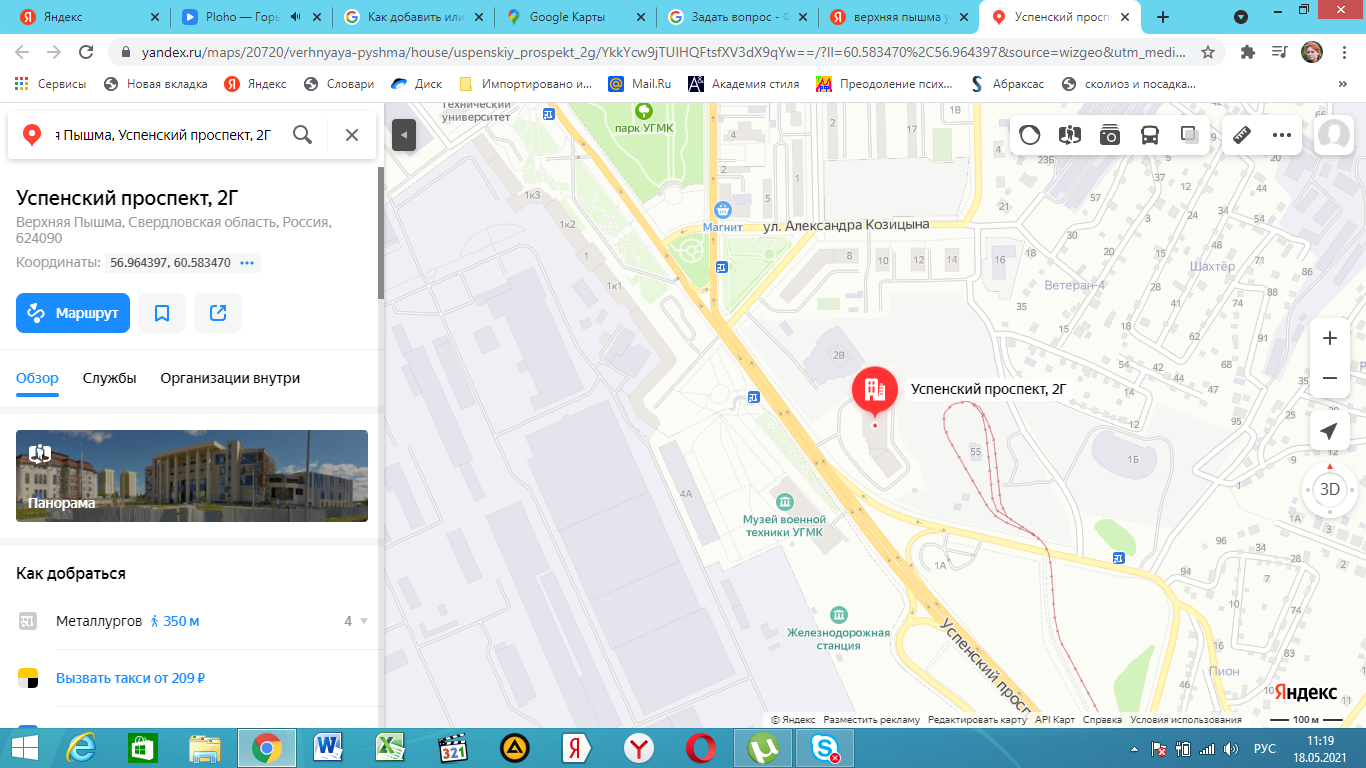Clear the search field with the X icon

352,135
